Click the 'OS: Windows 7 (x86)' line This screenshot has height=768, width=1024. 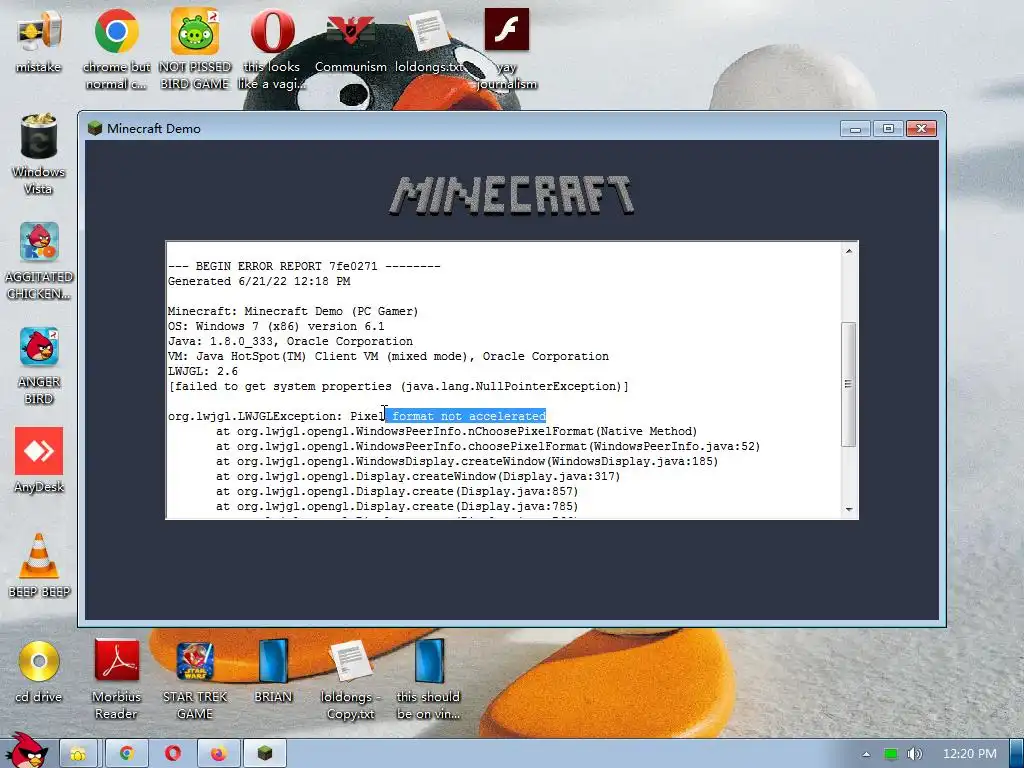click(276, 327)
